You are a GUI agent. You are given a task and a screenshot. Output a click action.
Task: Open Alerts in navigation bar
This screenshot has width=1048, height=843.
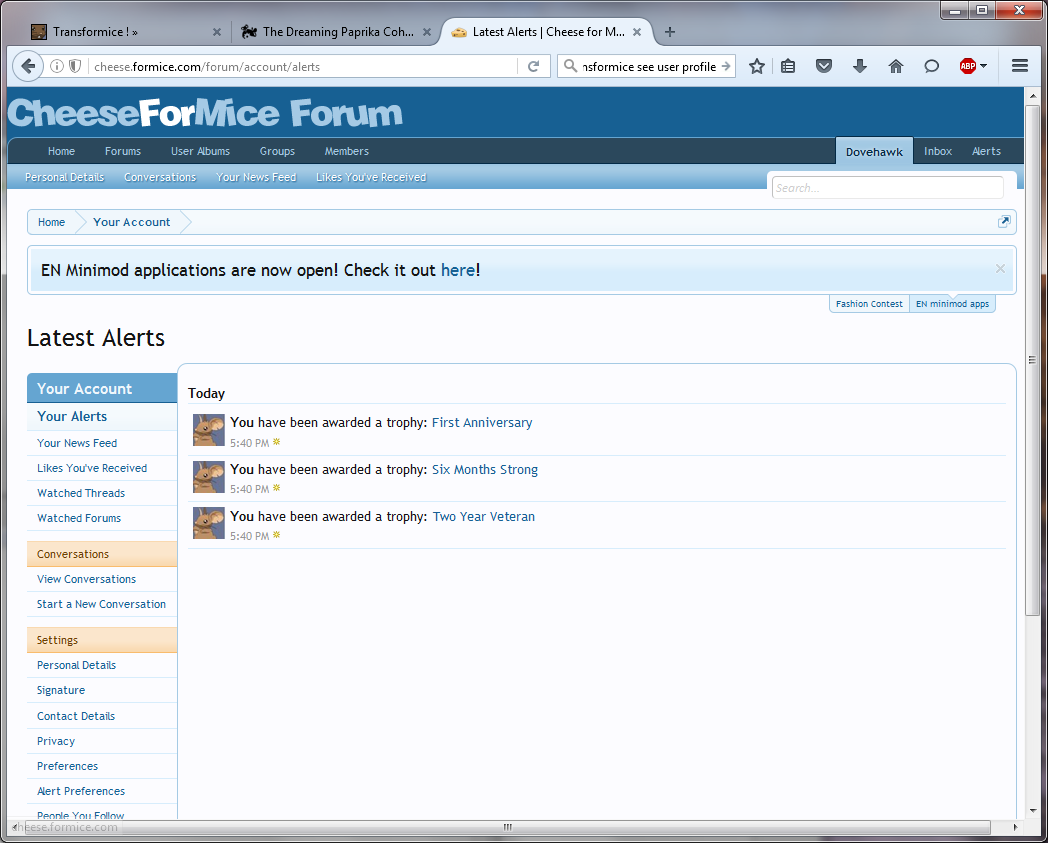pyautogui.click(x=986, y=151)
